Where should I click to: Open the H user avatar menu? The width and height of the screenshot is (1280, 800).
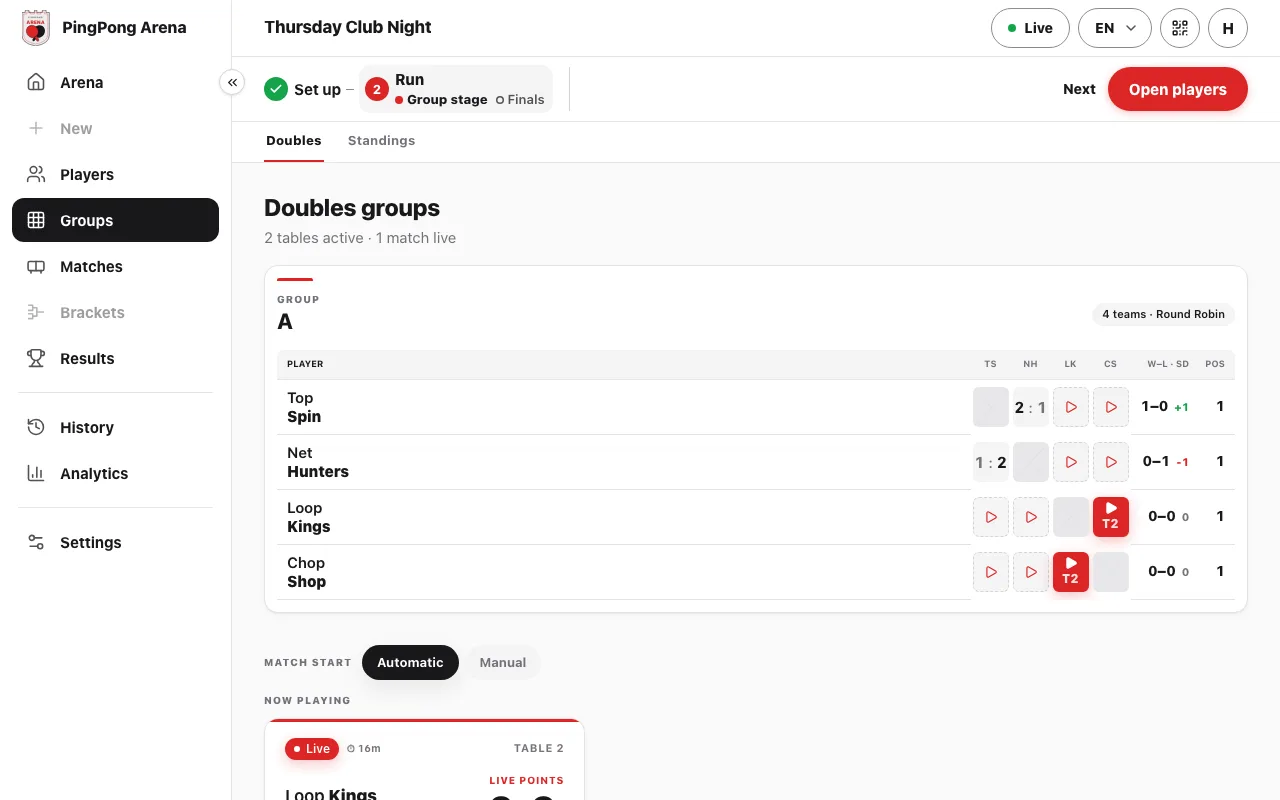click(1228, 28)
